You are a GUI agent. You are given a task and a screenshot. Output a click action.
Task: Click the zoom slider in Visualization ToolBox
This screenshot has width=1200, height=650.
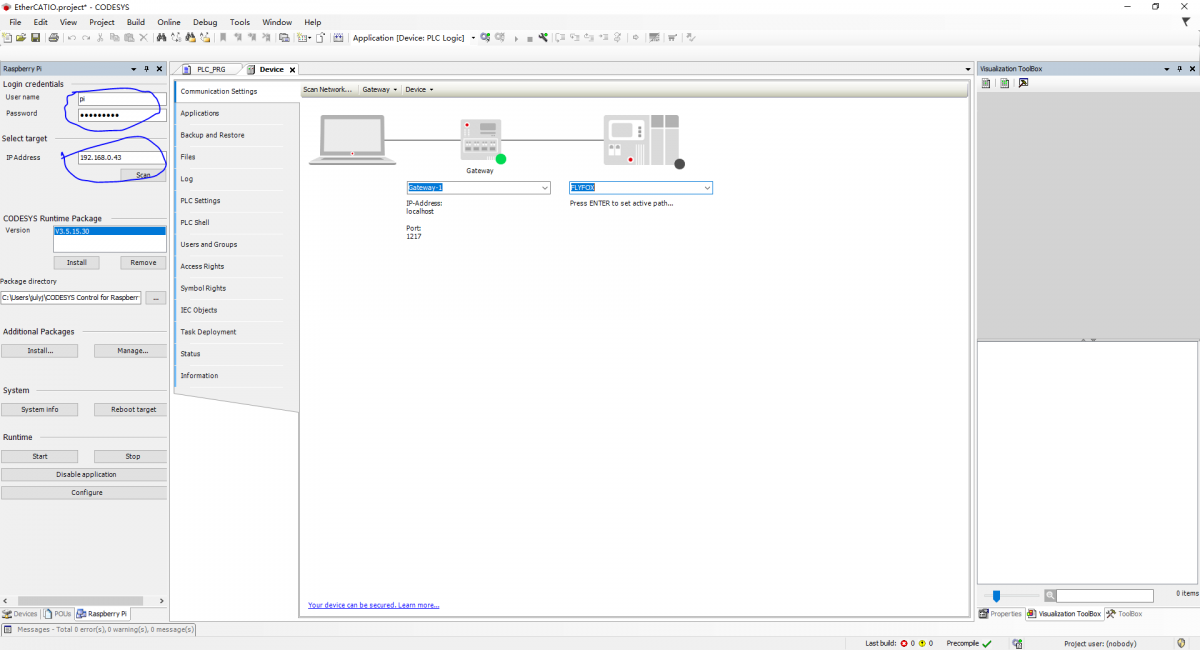tap(996, 596)
